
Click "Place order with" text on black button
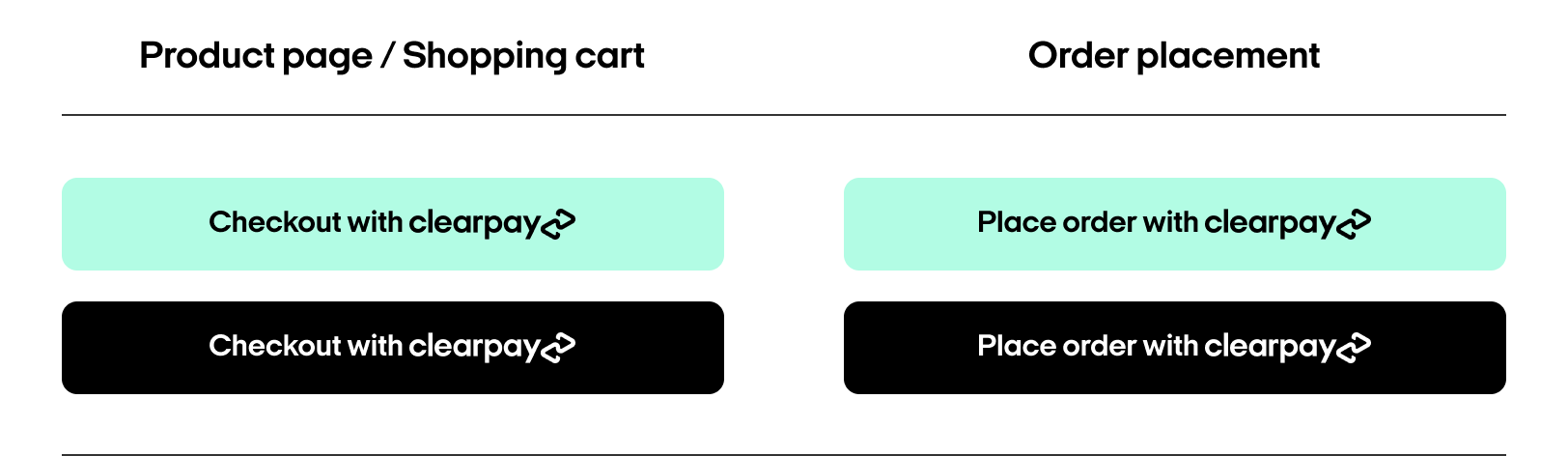[1087, 346]
